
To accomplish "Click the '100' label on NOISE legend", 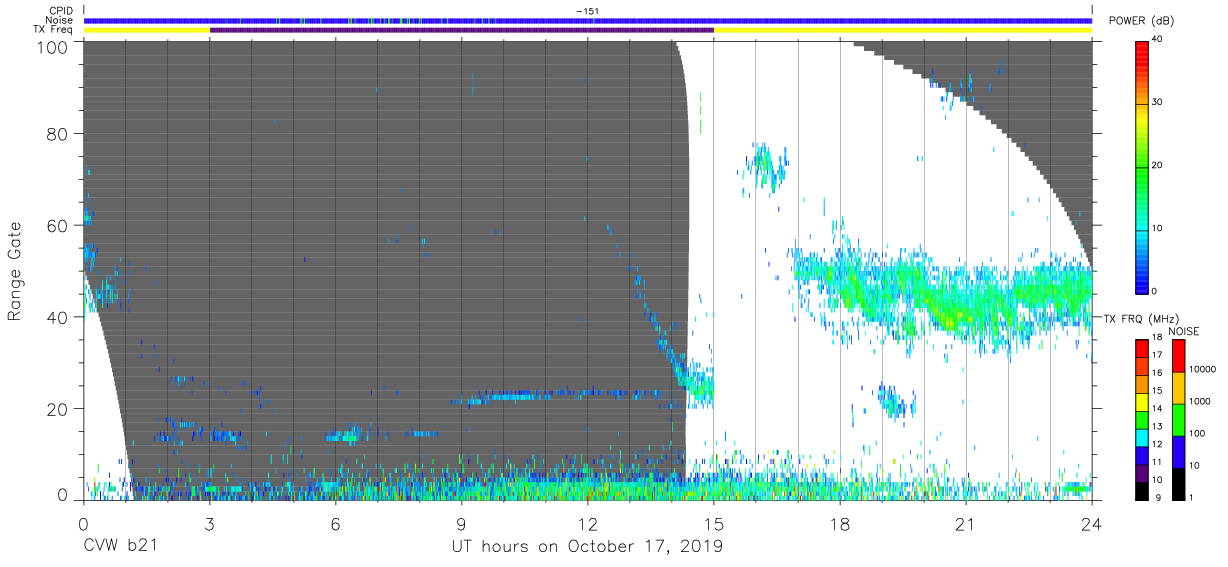I will 1195,432.
